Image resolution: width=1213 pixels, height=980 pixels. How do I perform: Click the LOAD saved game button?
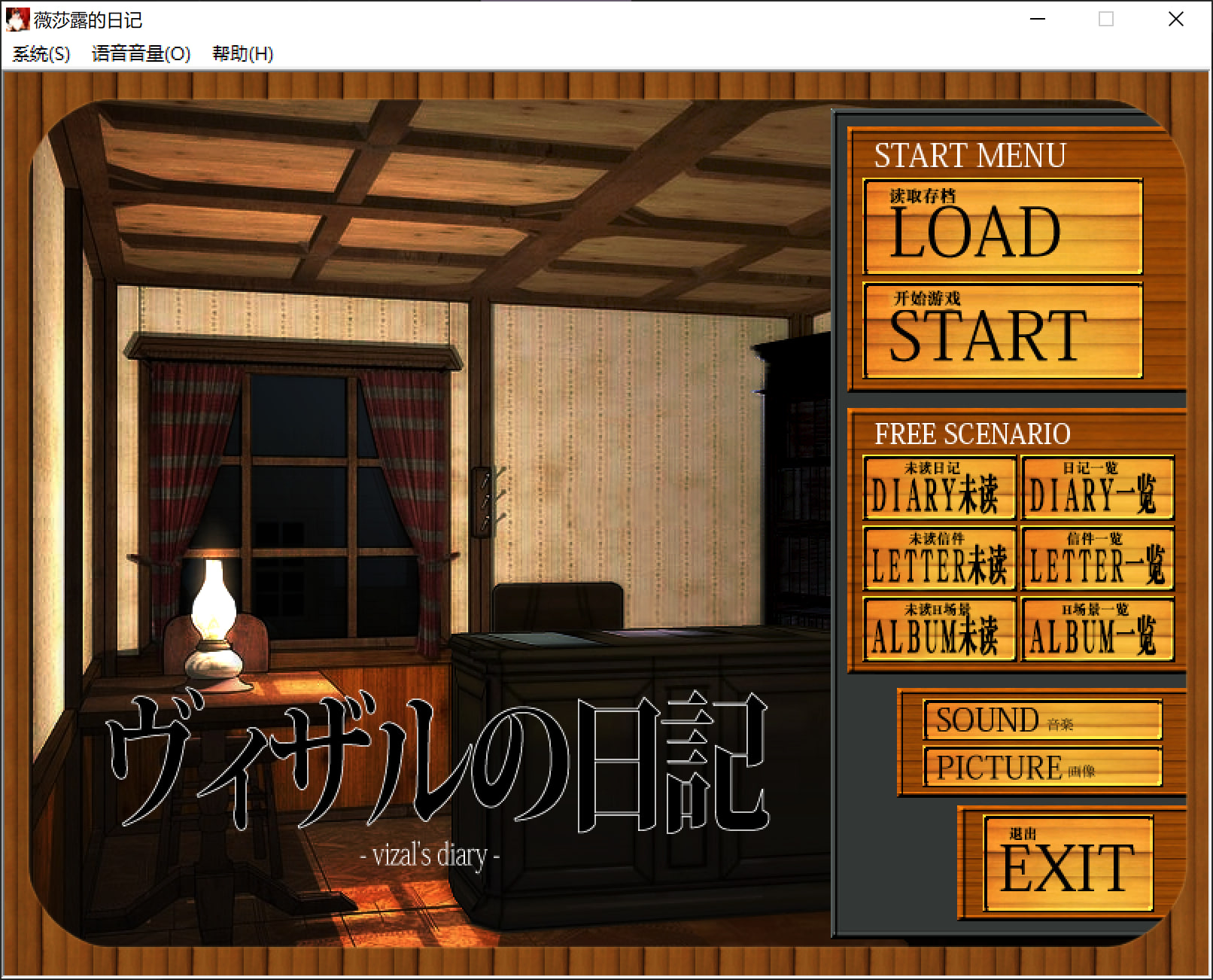(1002, 227)
